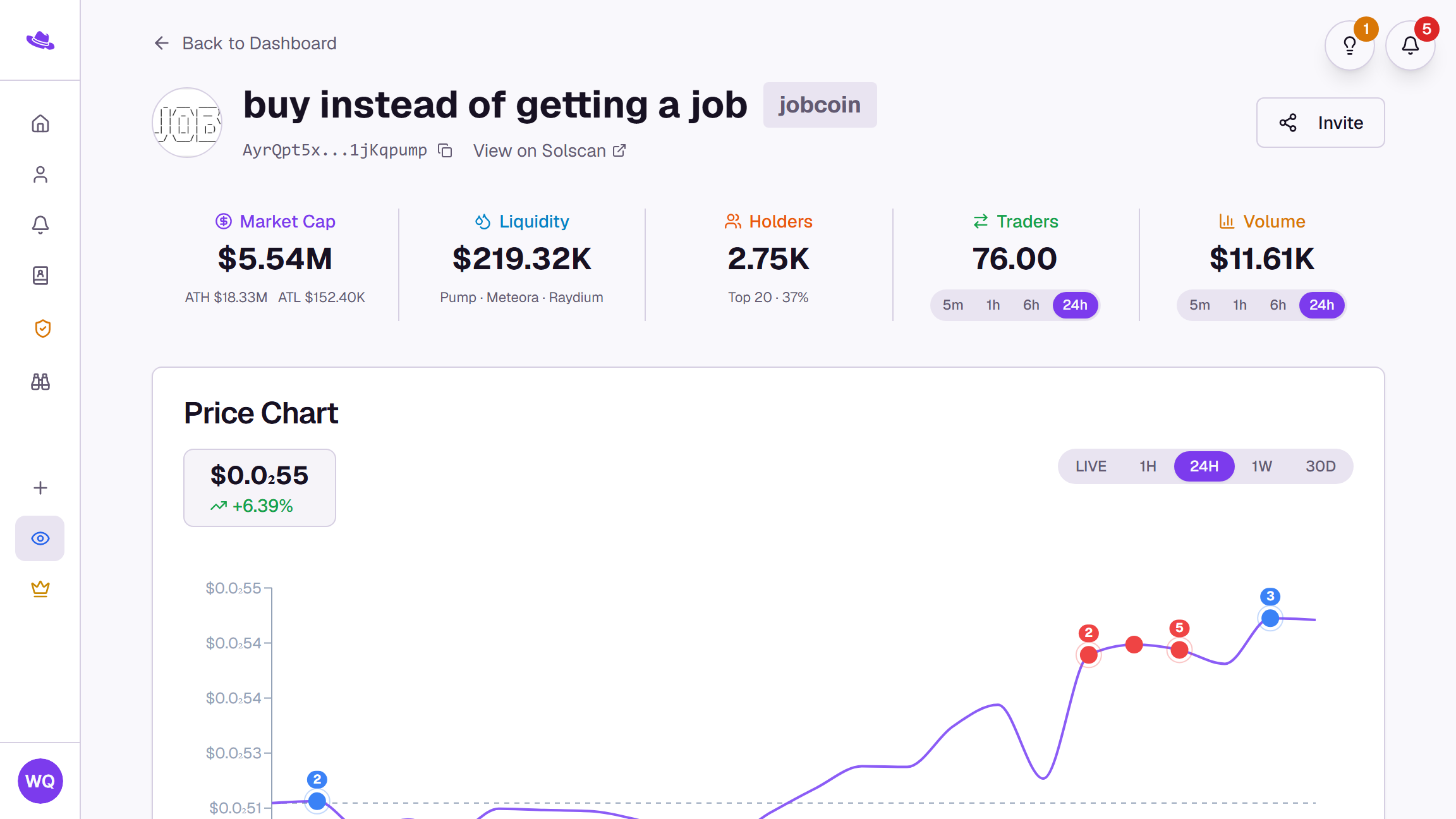Image resolution: width=1456 pixels, height=819 pixels.
Task: Click the back arrow icon
Action: 162,43
